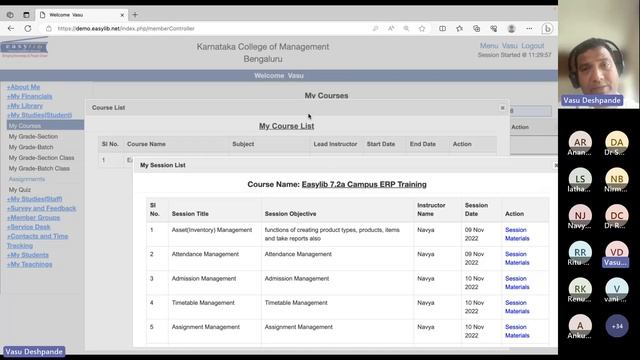Expand Survey and Feedback section
Image resolution: width=640 pixels, height=360 pixels.
(x=42, y=209)
